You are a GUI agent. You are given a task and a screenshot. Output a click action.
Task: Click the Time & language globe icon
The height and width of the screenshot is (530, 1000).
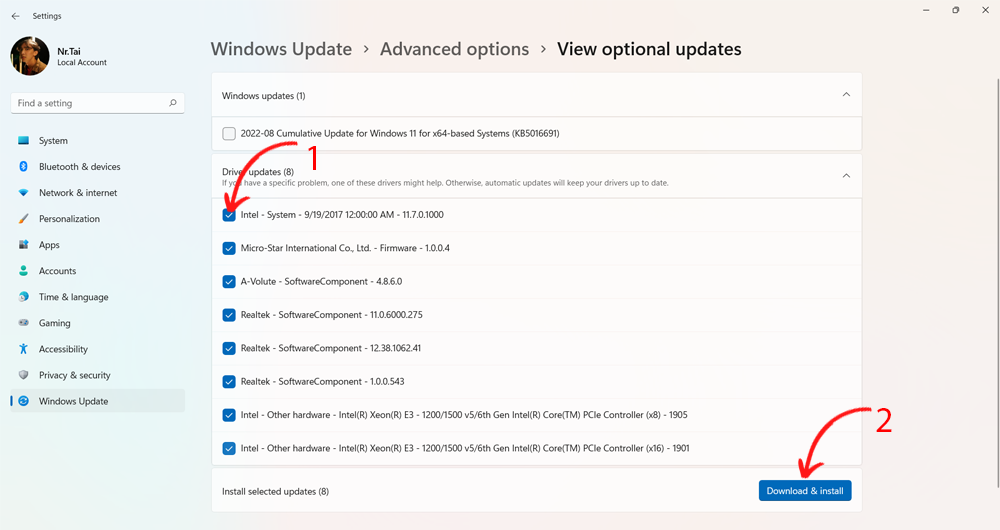[24, 297]
